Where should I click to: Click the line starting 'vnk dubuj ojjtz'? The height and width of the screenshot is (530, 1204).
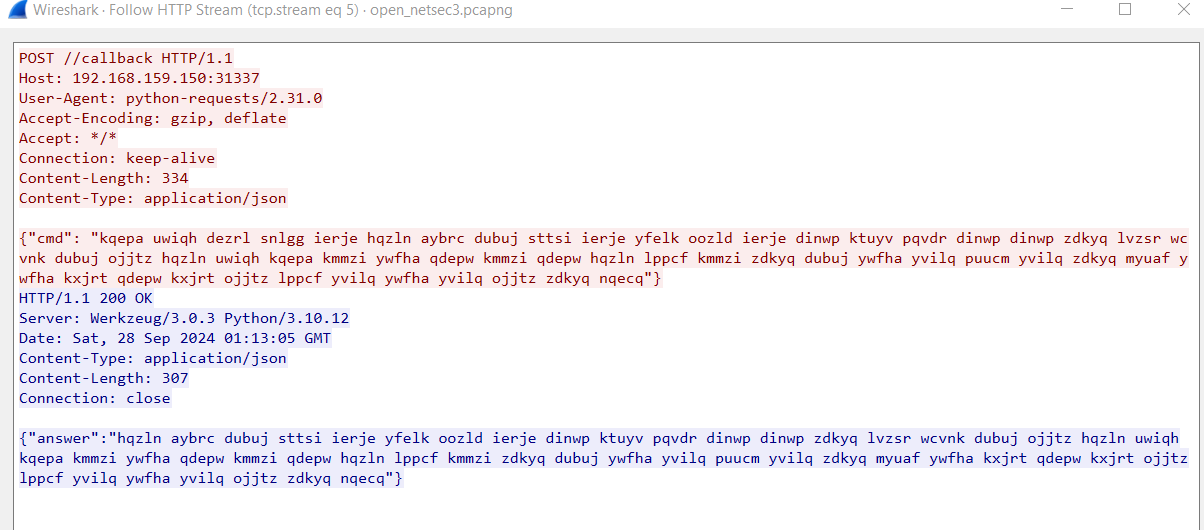pyautogui.click(x=604, y=258)
